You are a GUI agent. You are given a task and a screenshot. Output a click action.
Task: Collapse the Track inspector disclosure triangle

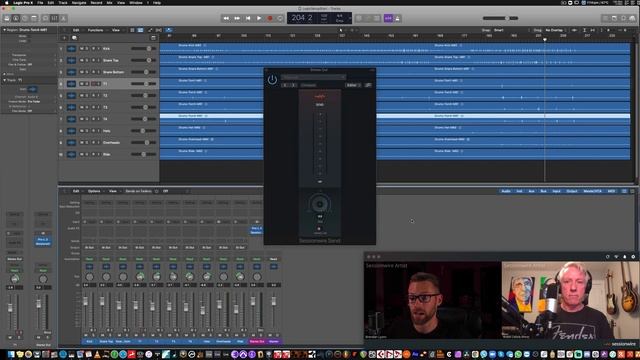(x=4, y=80)
